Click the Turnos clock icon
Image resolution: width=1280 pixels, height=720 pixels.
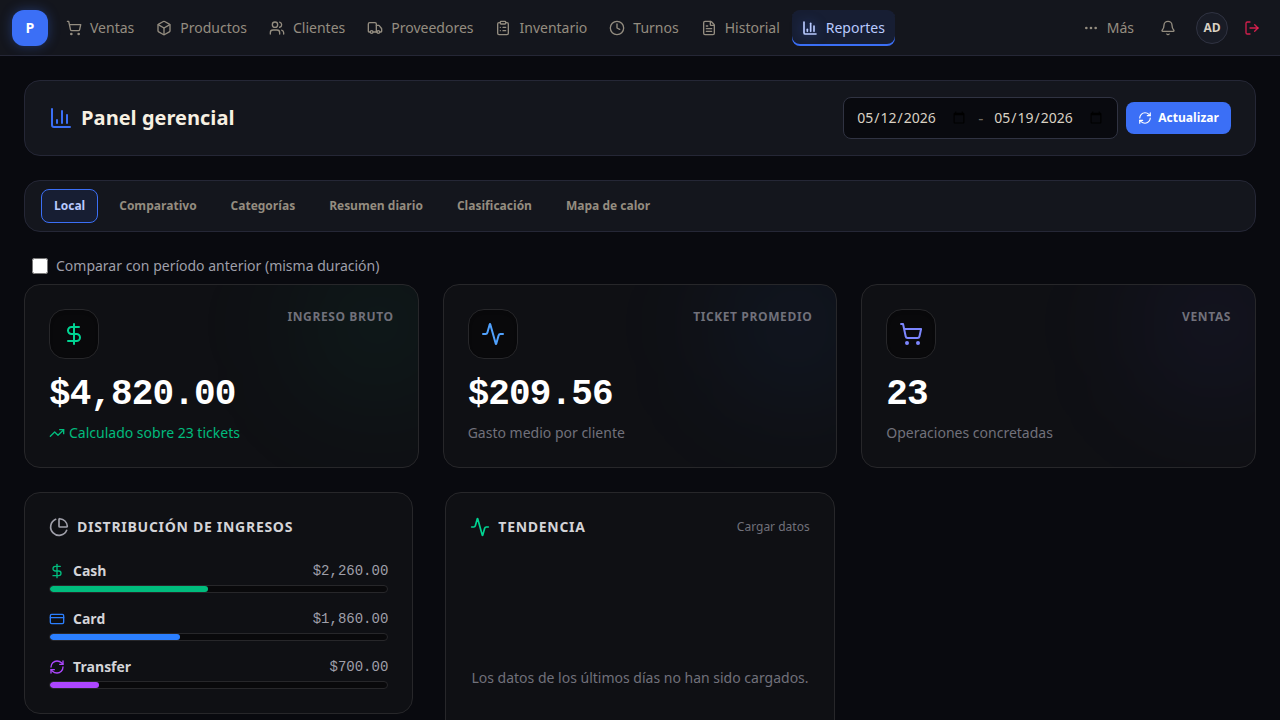(617, 28)
